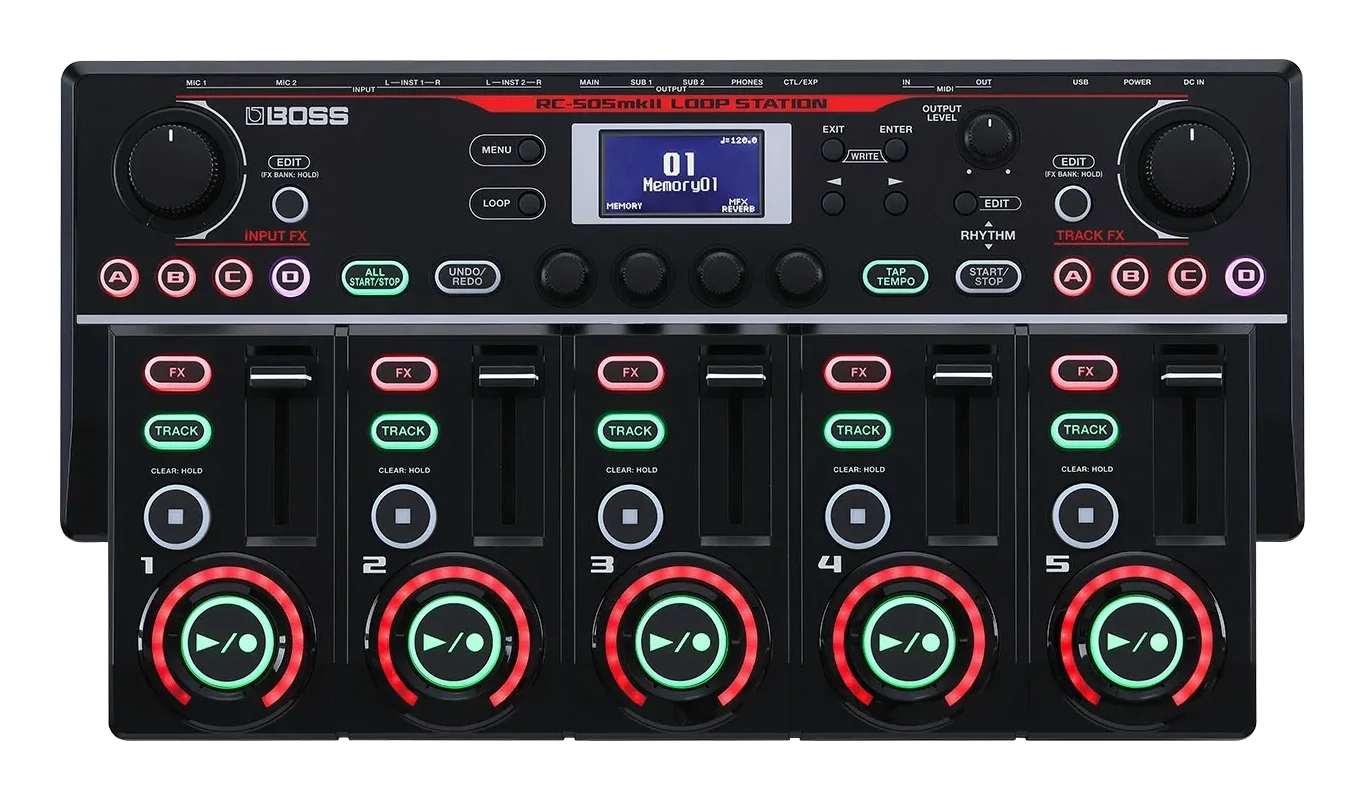The image size is (1360, 812).
Task: Move cursor with the right arrow button
Action: (x=896, y=203)
